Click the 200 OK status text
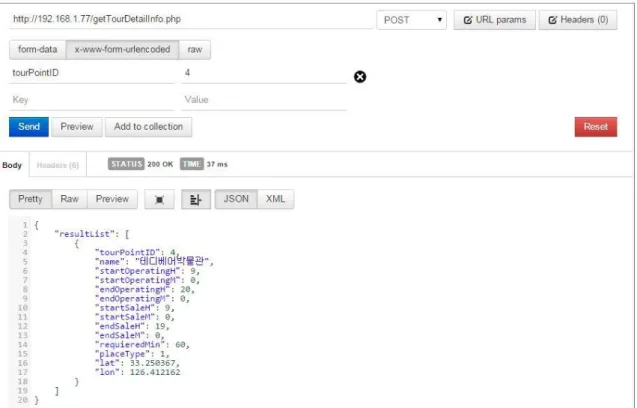Viewport: 637px width, 408px height. [160, 164]
